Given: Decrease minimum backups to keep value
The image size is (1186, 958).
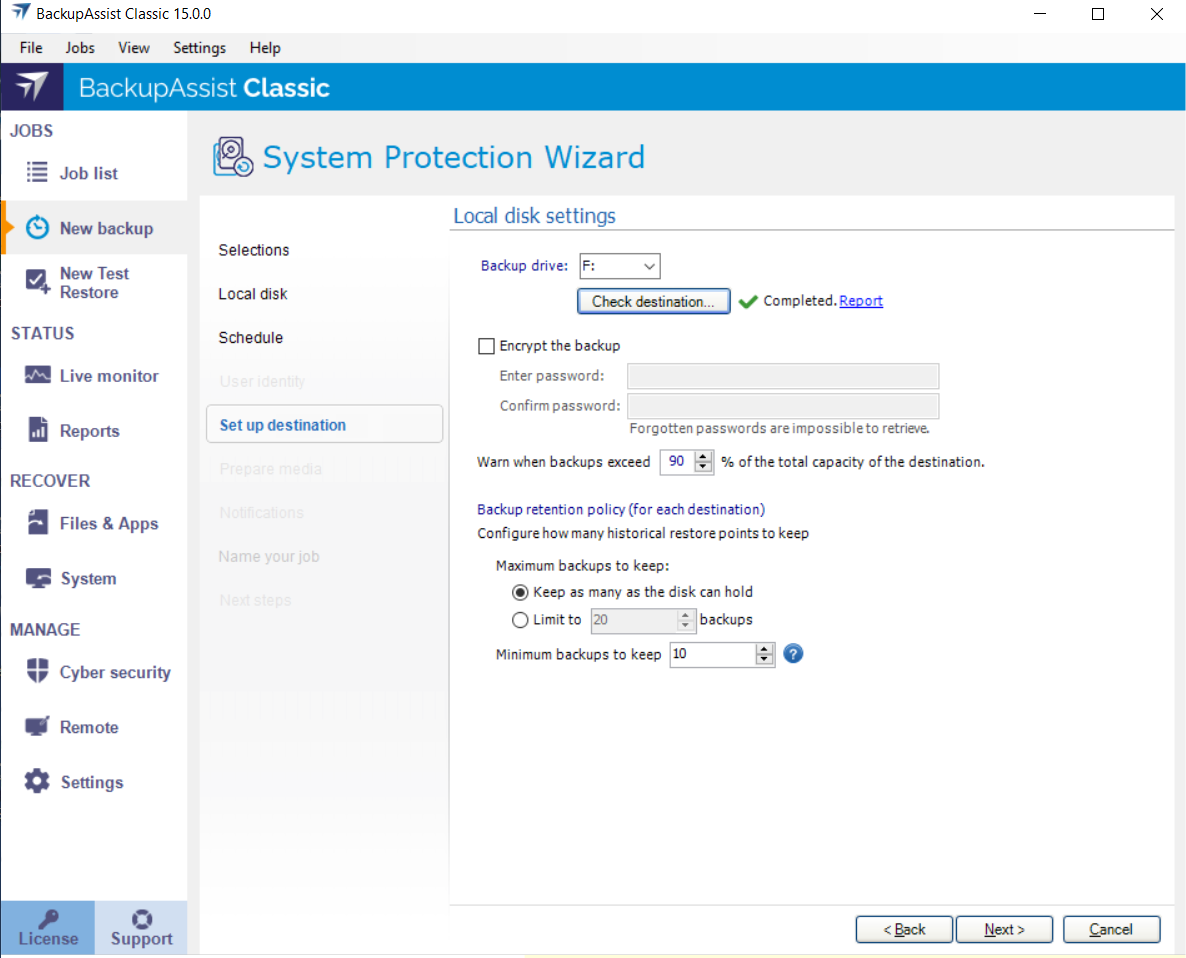Looking at the screenshot, I should pyautogui.click(x=765, y=660).
